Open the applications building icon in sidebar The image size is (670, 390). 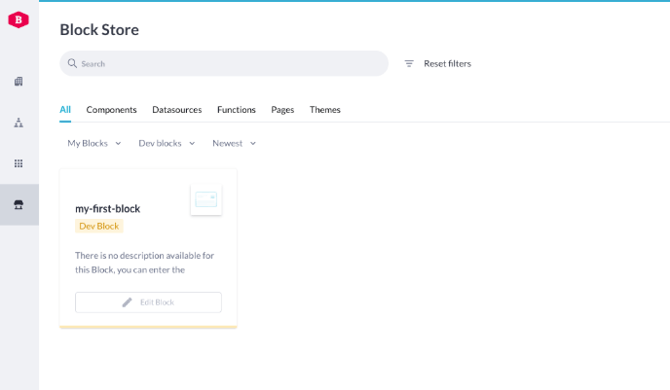tap(18, 82)
